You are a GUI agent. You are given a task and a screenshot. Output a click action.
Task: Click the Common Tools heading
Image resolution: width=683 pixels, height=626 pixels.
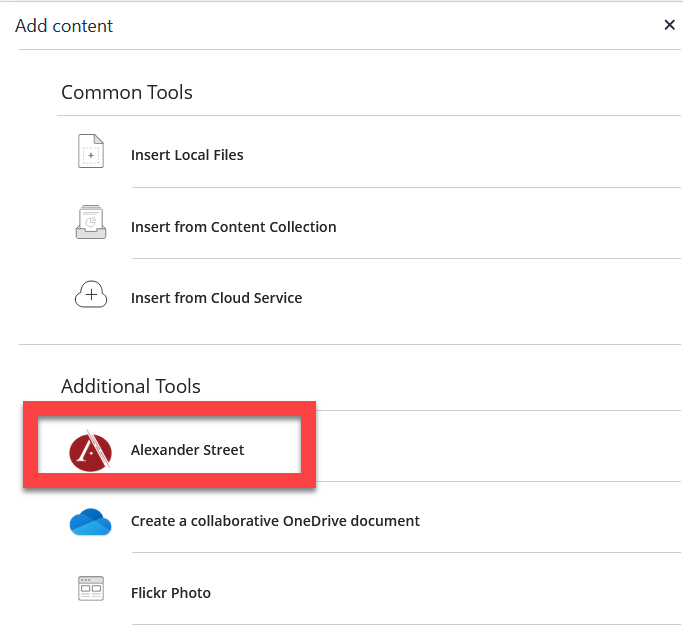coord(127,92)
